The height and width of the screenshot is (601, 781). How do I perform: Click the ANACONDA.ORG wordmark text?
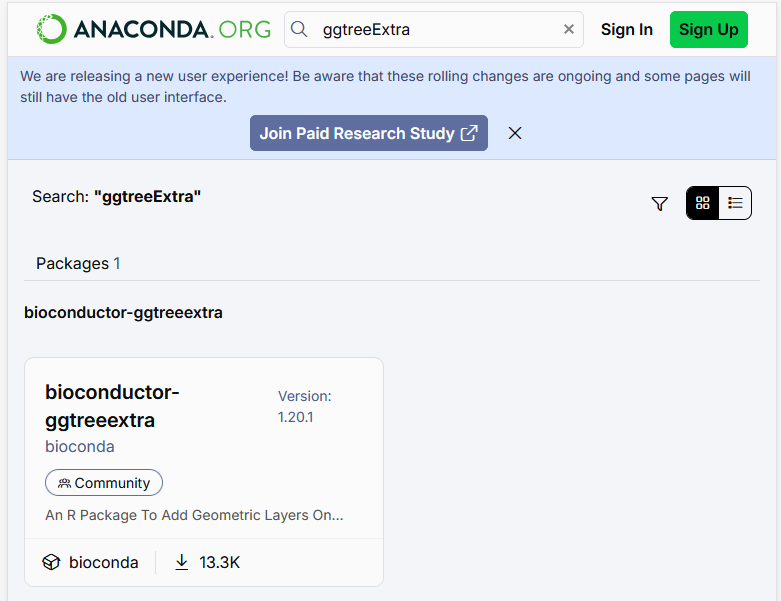tap(172, 29)
